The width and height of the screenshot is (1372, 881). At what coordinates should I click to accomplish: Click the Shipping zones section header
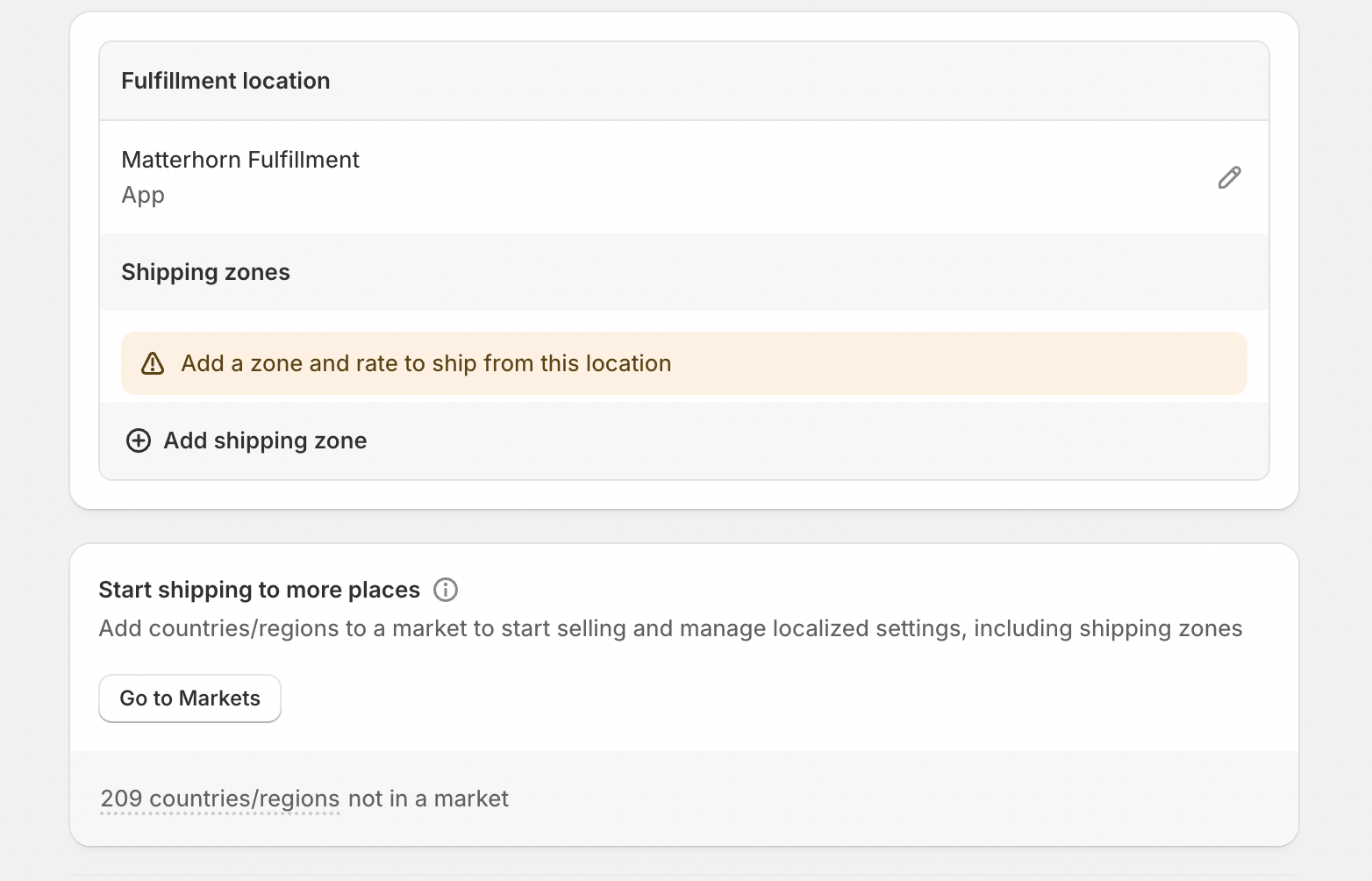[x=205, y=272]
